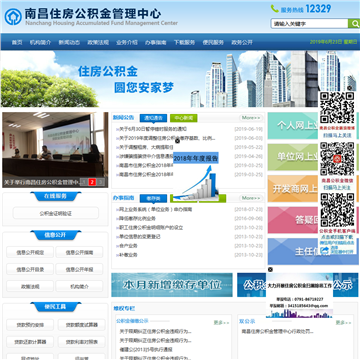This screenshot has height=360, width=360.
Task: Open notice 关于2019年度调整住房公积金缴存基数
Action: tap(167, 138)
